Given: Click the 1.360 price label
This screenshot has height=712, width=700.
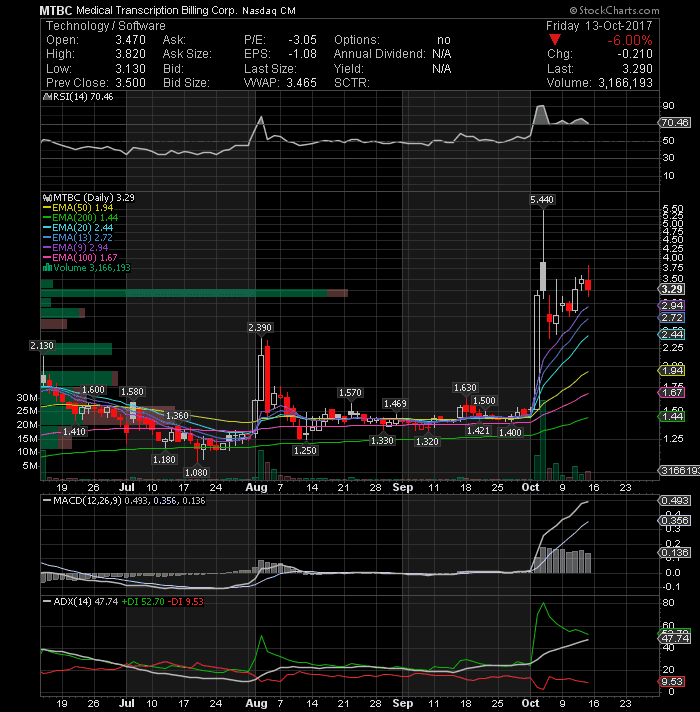Looking at the screenshot, I should coord(177,415).
